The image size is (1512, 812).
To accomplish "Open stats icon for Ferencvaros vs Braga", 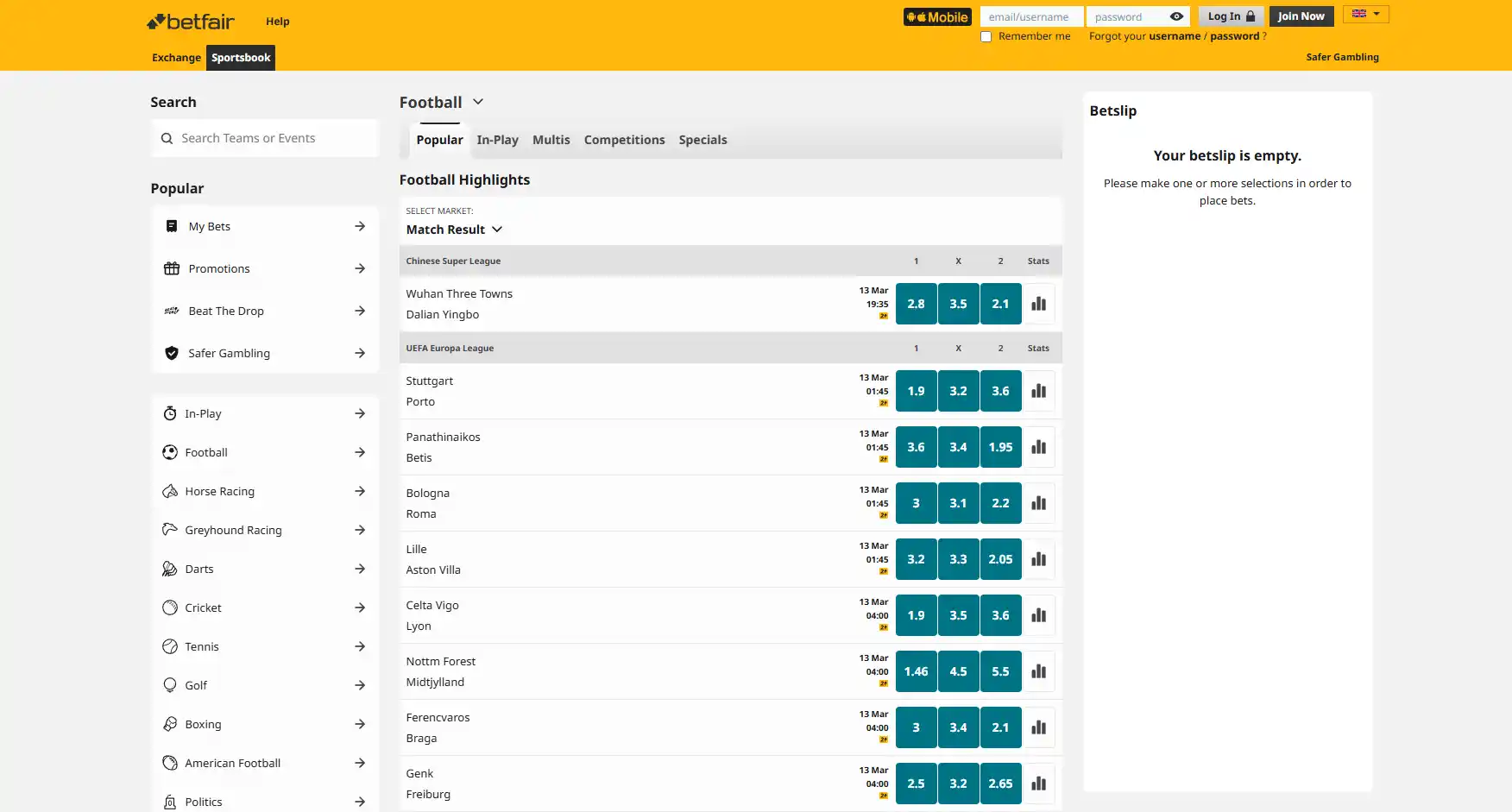I will [x=1038, y=727].
